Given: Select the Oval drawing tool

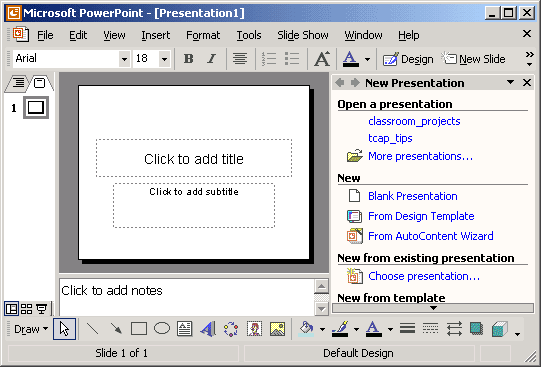Looking at the screenshot, I should coord(162,329).
